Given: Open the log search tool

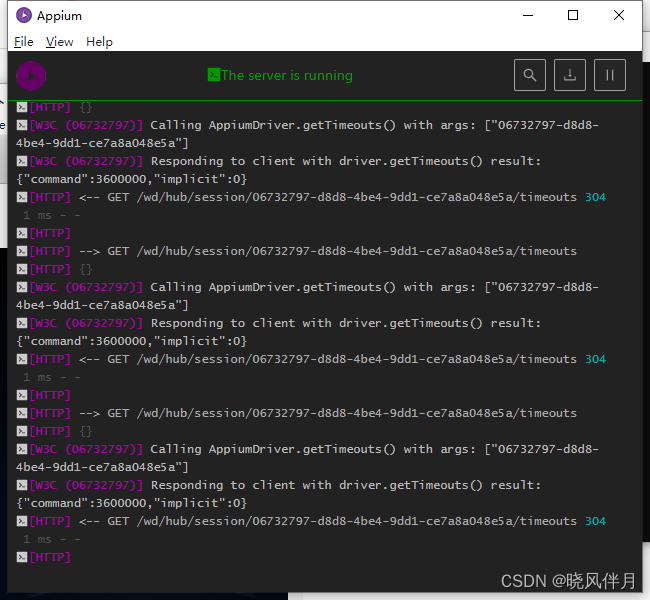Looking at the screenshot, I should [529, 75].
